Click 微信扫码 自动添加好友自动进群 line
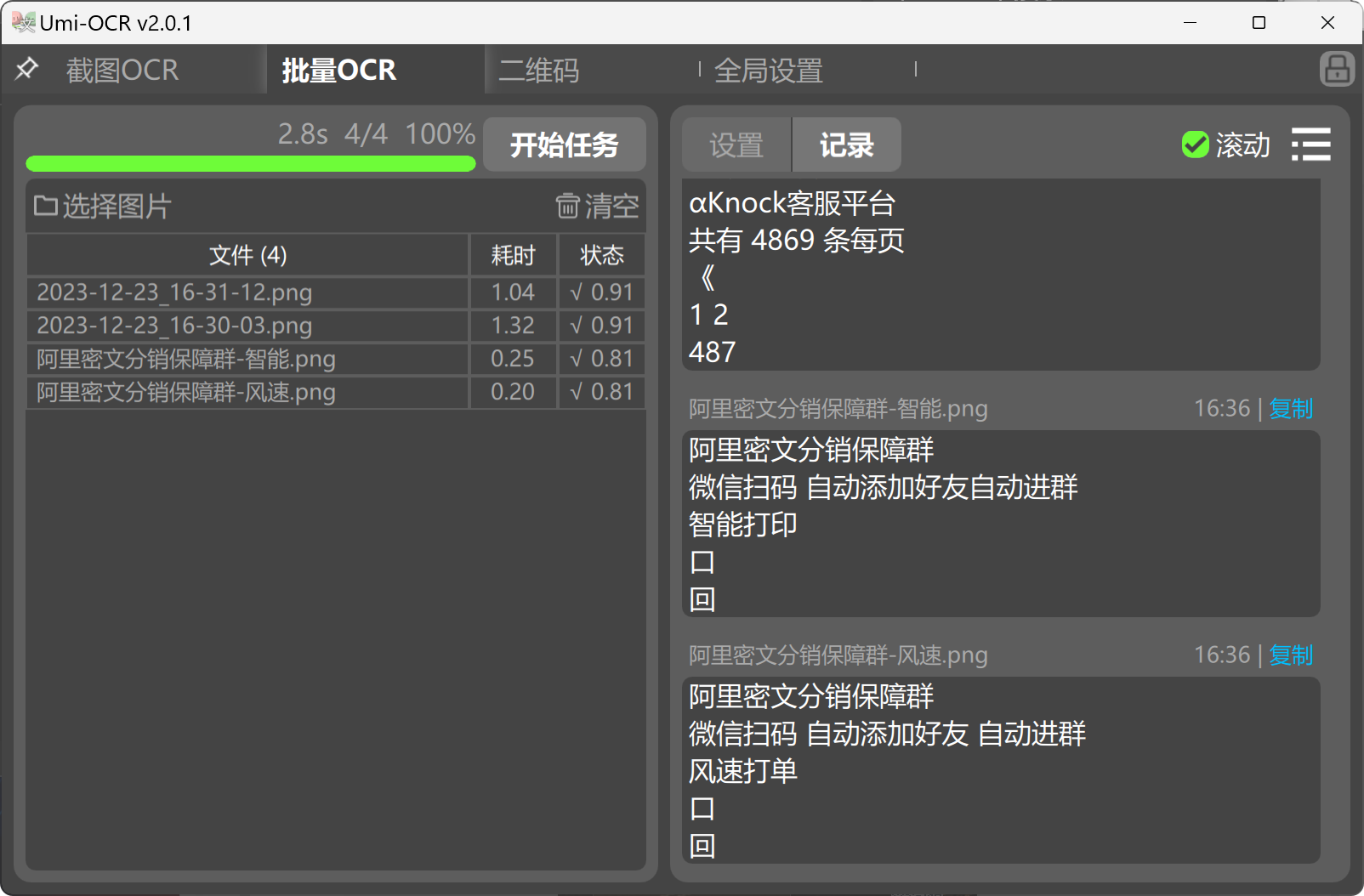Screen dimensions: 1364x896 point(883,487)
